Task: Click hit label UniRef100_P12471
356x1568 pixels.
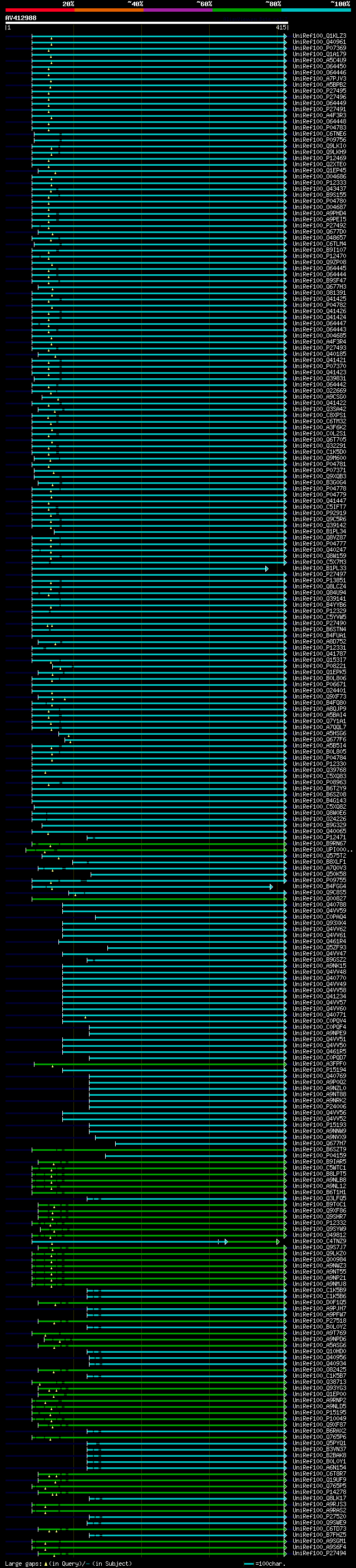Action: tap(319, 838)
